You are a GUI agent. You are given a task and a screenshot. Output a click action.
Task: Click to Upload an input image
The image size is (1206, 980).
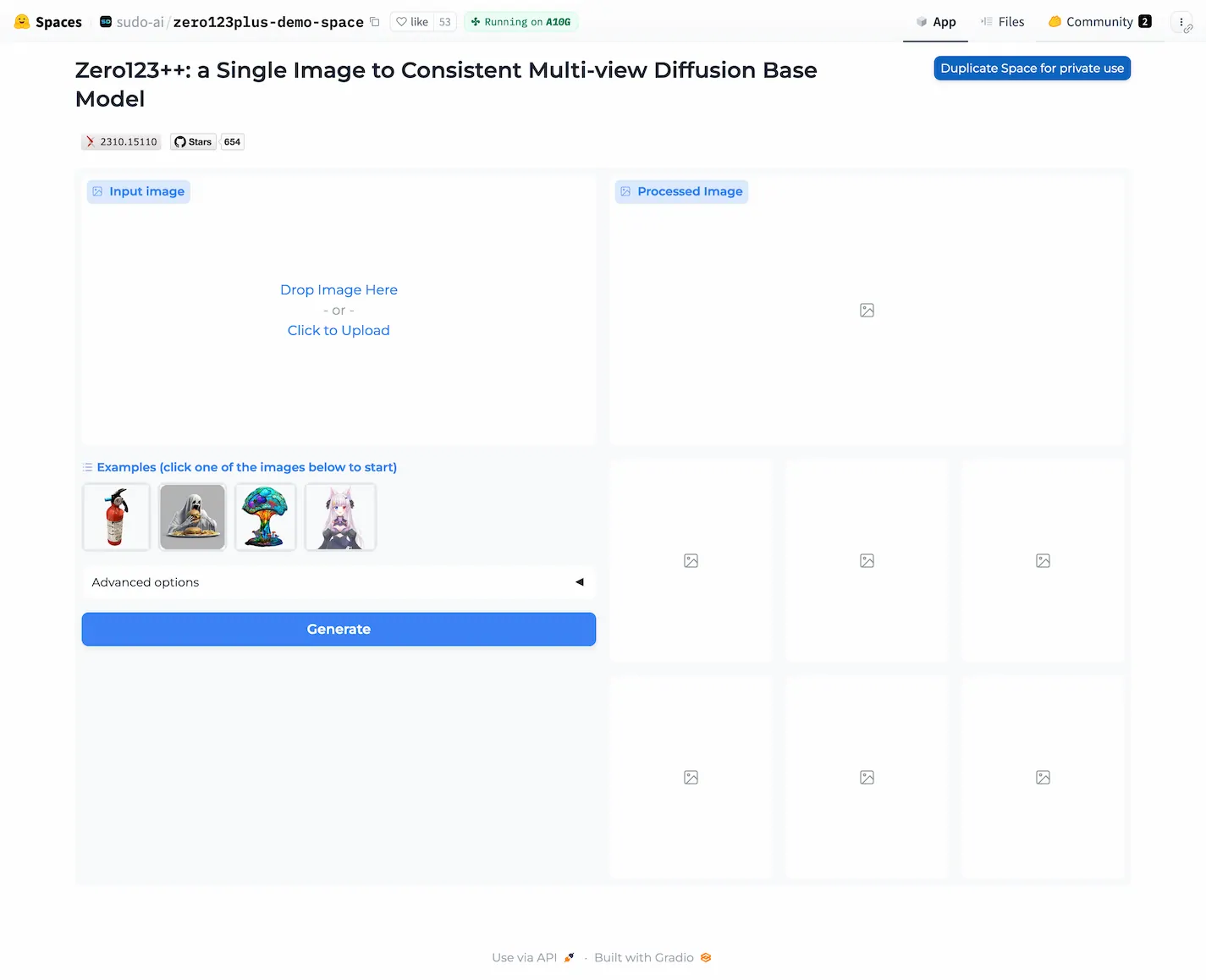coord(339,330)
